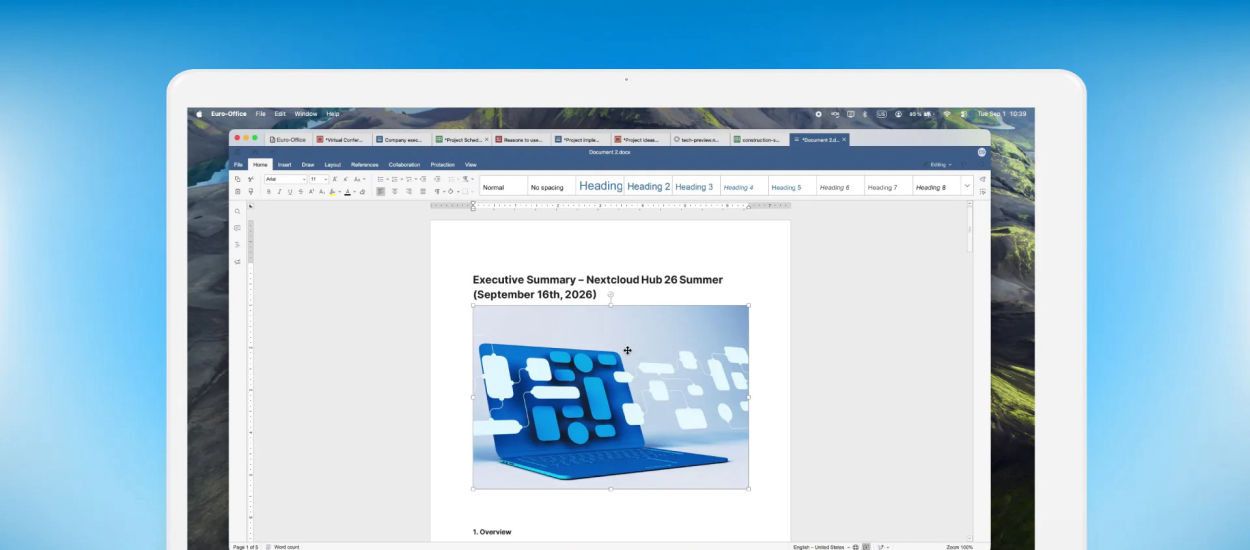This screenshot has height=550, width=1250.
Task: Switch to the Collaboration ribbon tab
Action: pyautogui.click(x=405, y=164)
